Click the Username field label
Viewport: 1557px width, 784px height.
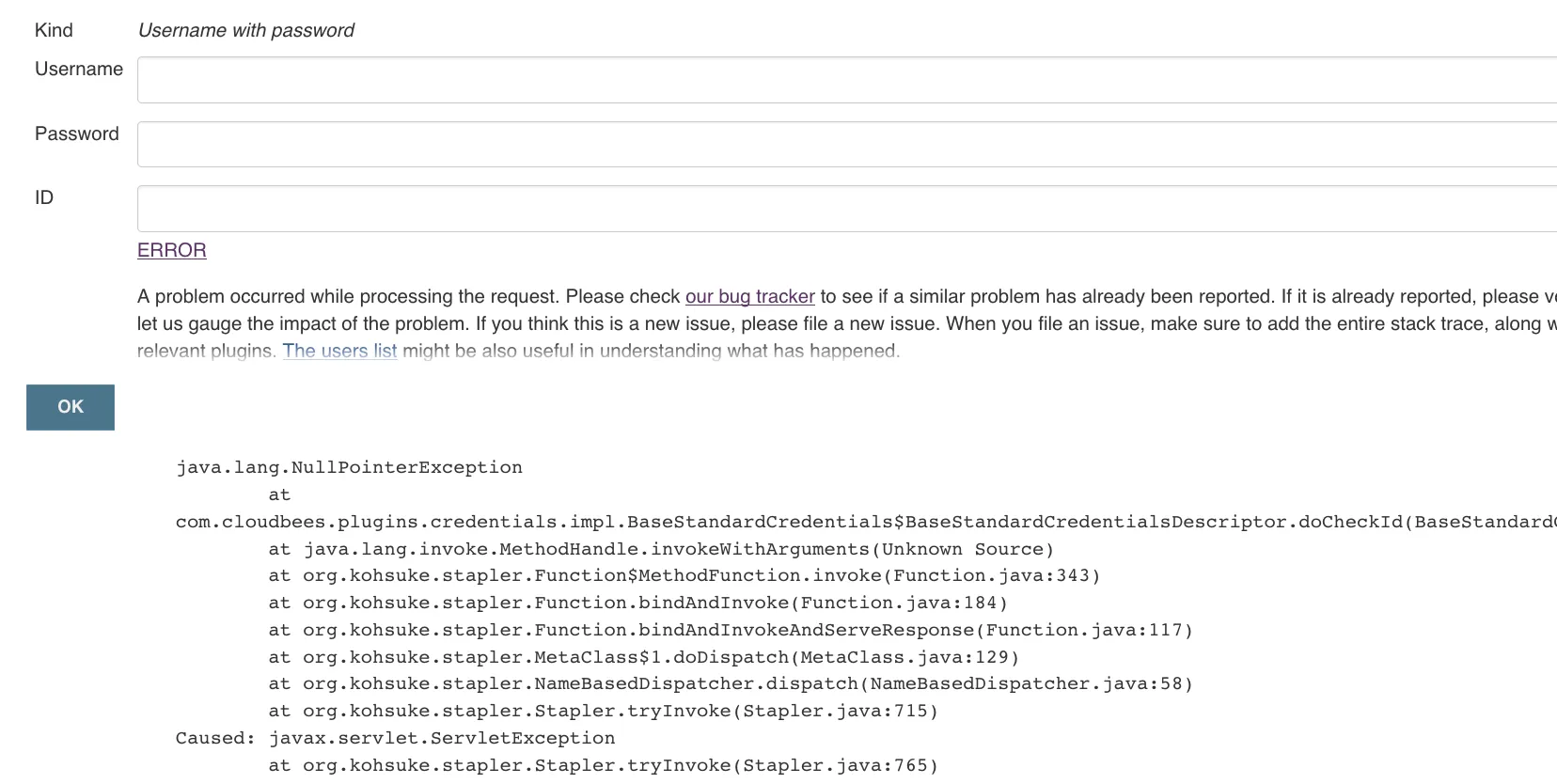pos(79,69)
